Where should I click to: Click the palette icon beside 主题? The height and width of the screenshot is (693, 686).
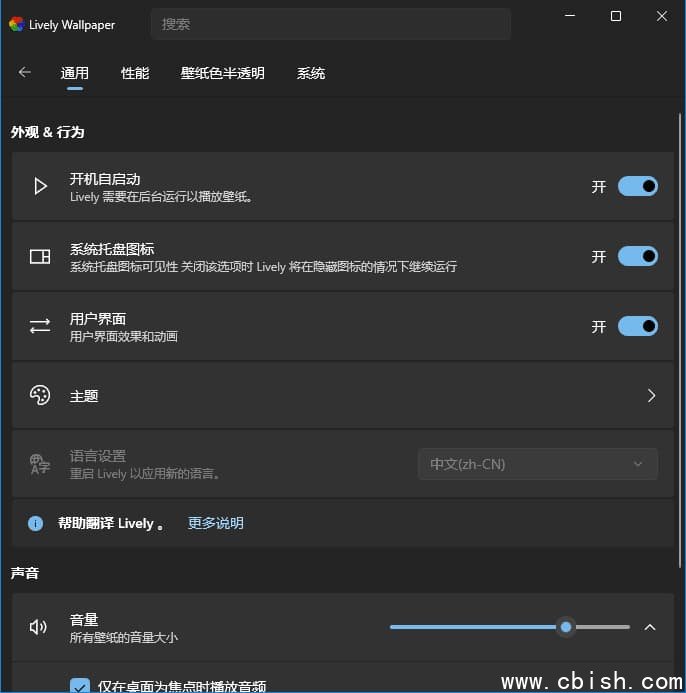pos(40,395)
